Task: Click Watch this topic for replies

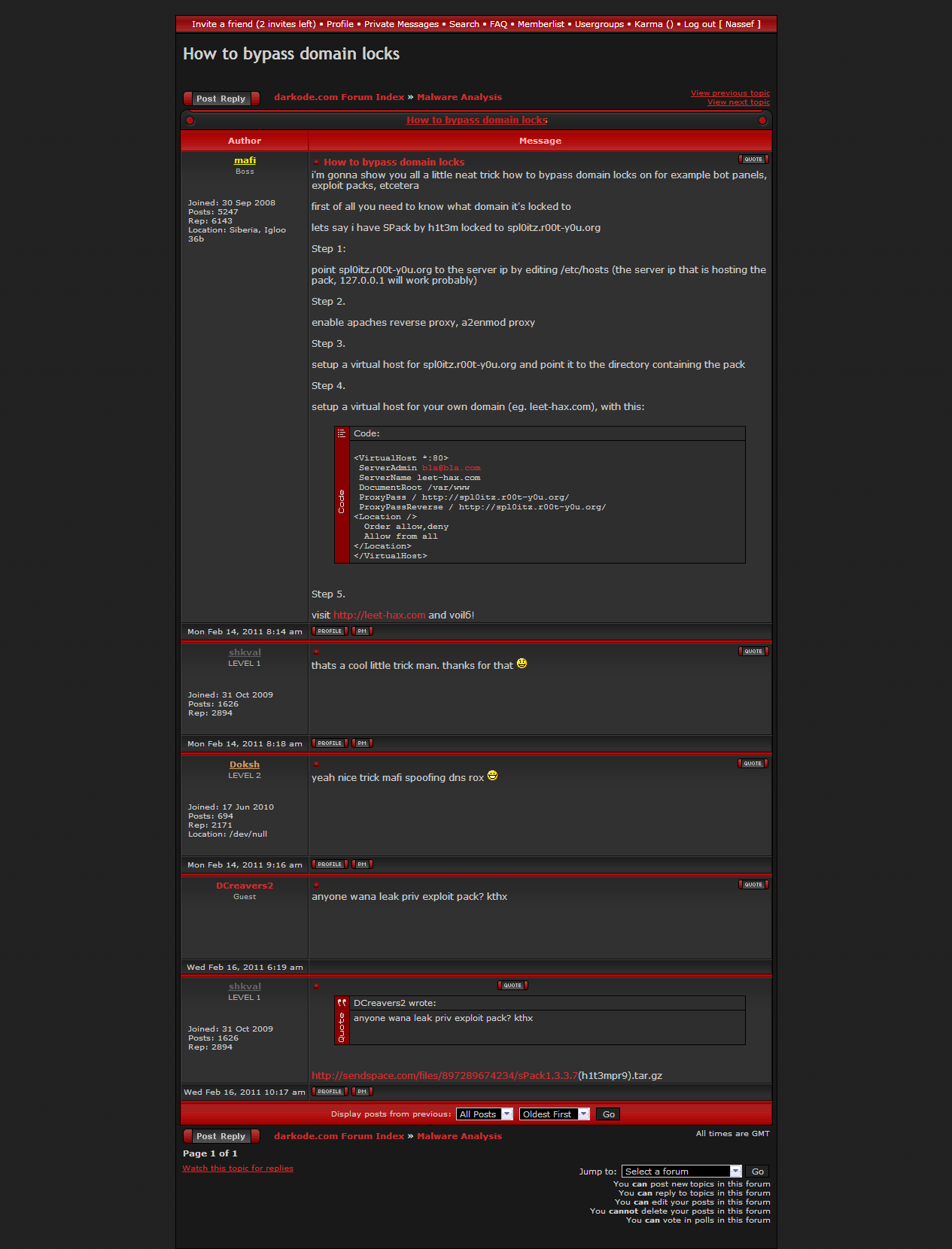Action: coord(238,1168)
